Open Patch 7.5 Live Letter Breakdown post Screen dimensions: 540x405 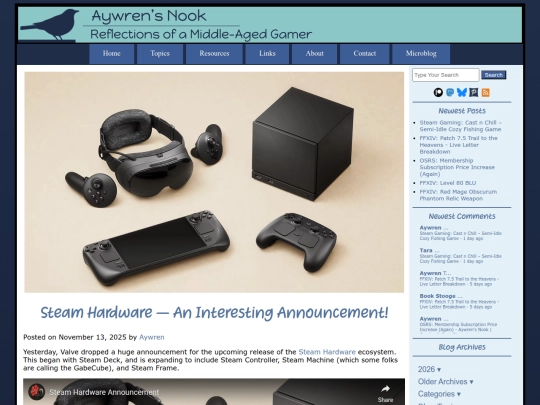(458, 145)
